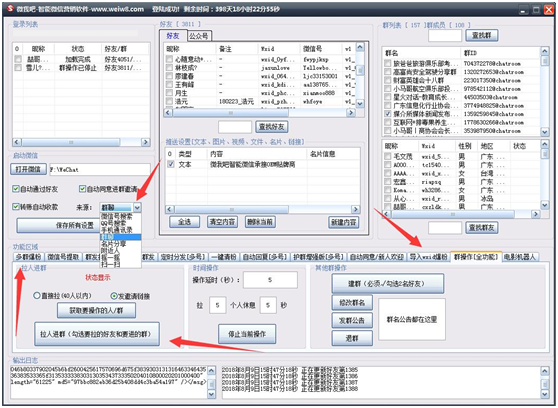Click 保存所有设置 button

coord(59,225)
